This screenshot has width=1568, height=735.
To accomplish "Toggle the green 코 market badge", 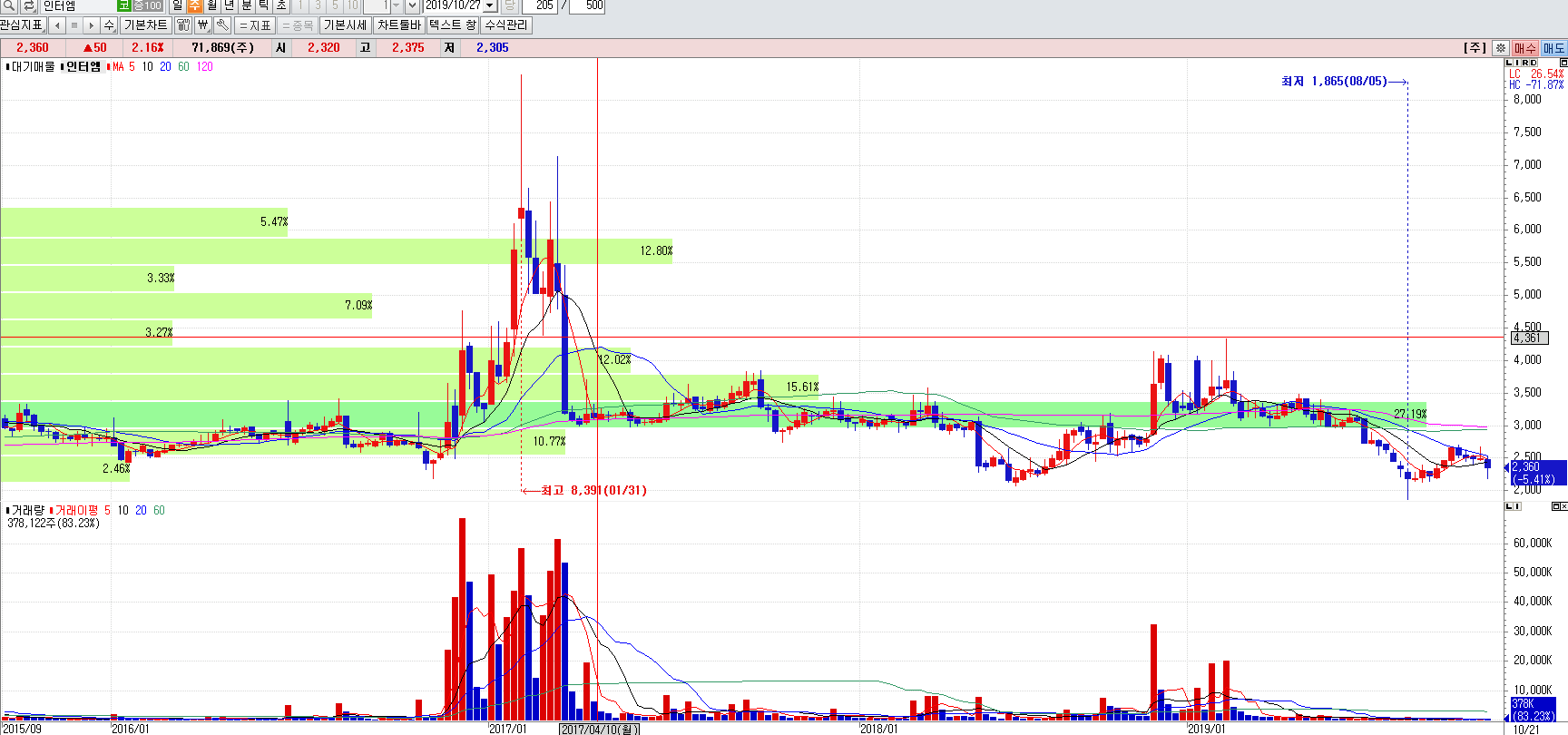I will pyautogui.click(x=124, y=5).
